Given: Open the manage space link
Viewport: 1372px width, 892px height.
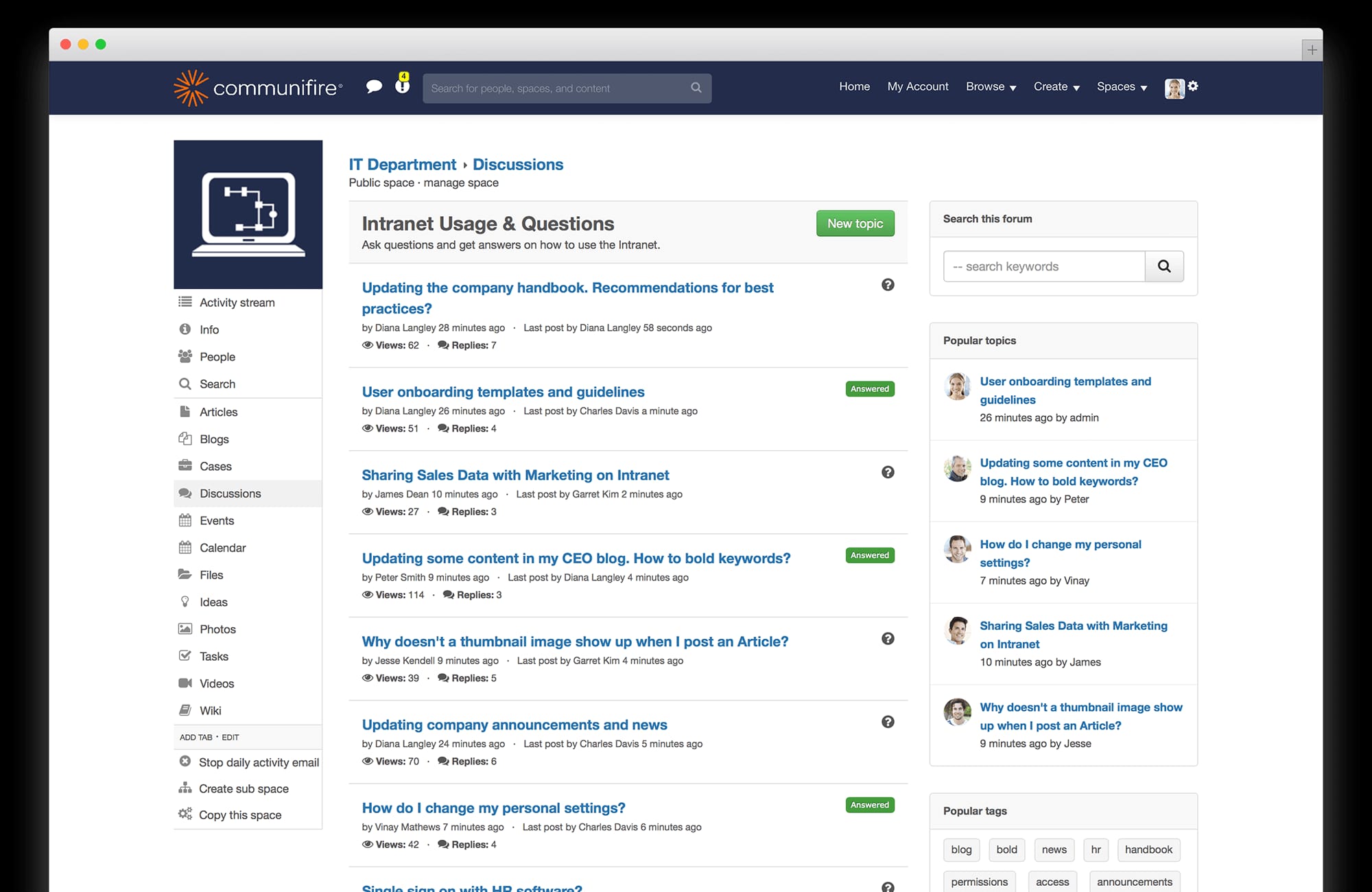Looking at the screenshot, I should (x=460, y=183).
